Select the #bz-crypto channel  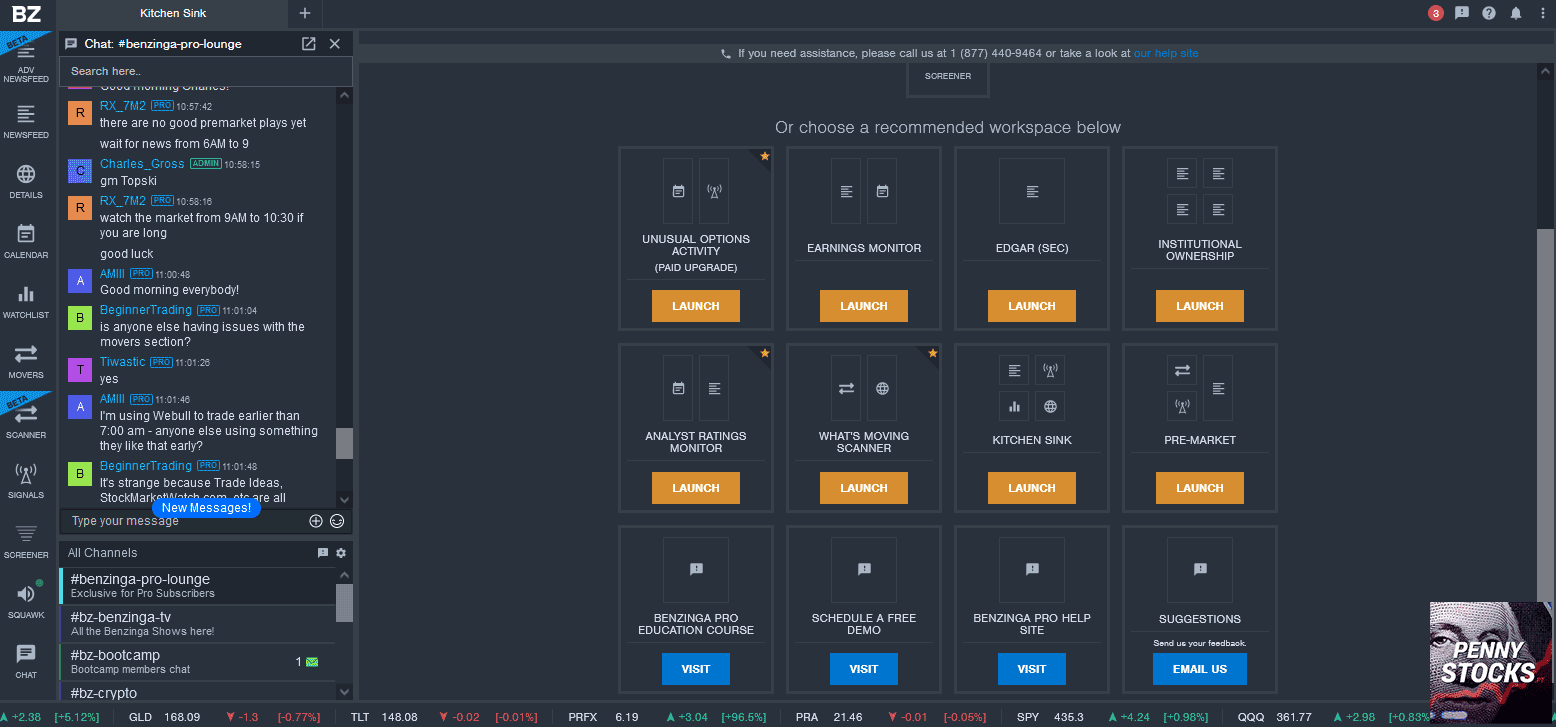pos(197,692)
